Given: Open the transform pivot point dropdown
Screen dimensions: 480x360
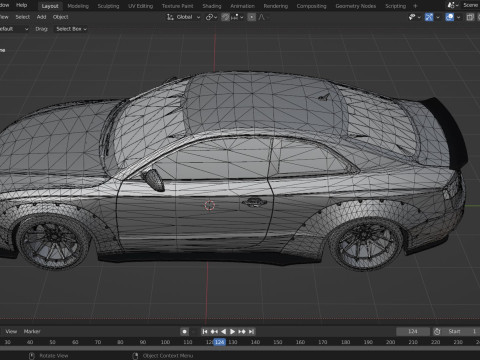Looking at the screenshot, I should (x=211, y=17).
